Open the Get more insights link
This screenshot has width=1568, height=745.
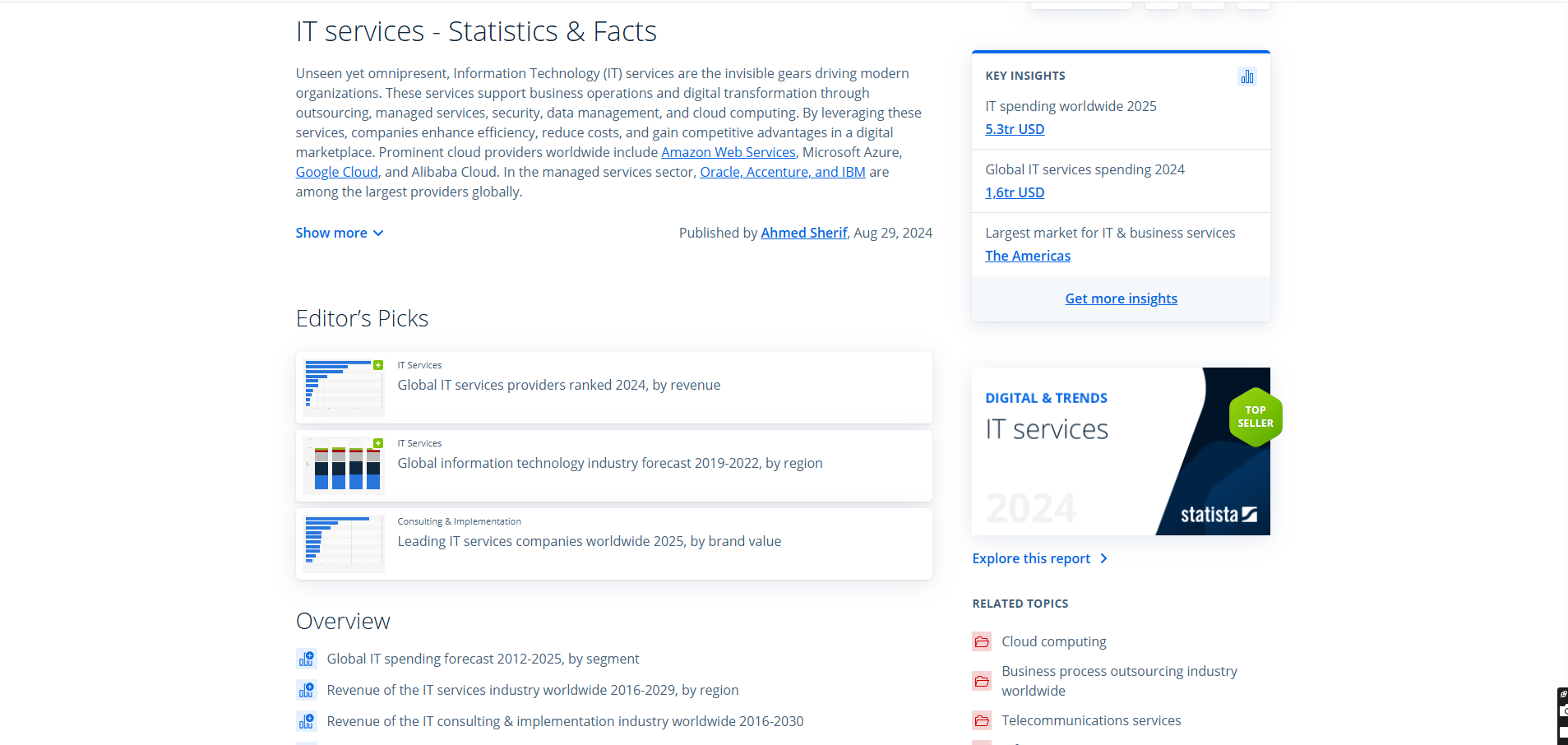1121,298
